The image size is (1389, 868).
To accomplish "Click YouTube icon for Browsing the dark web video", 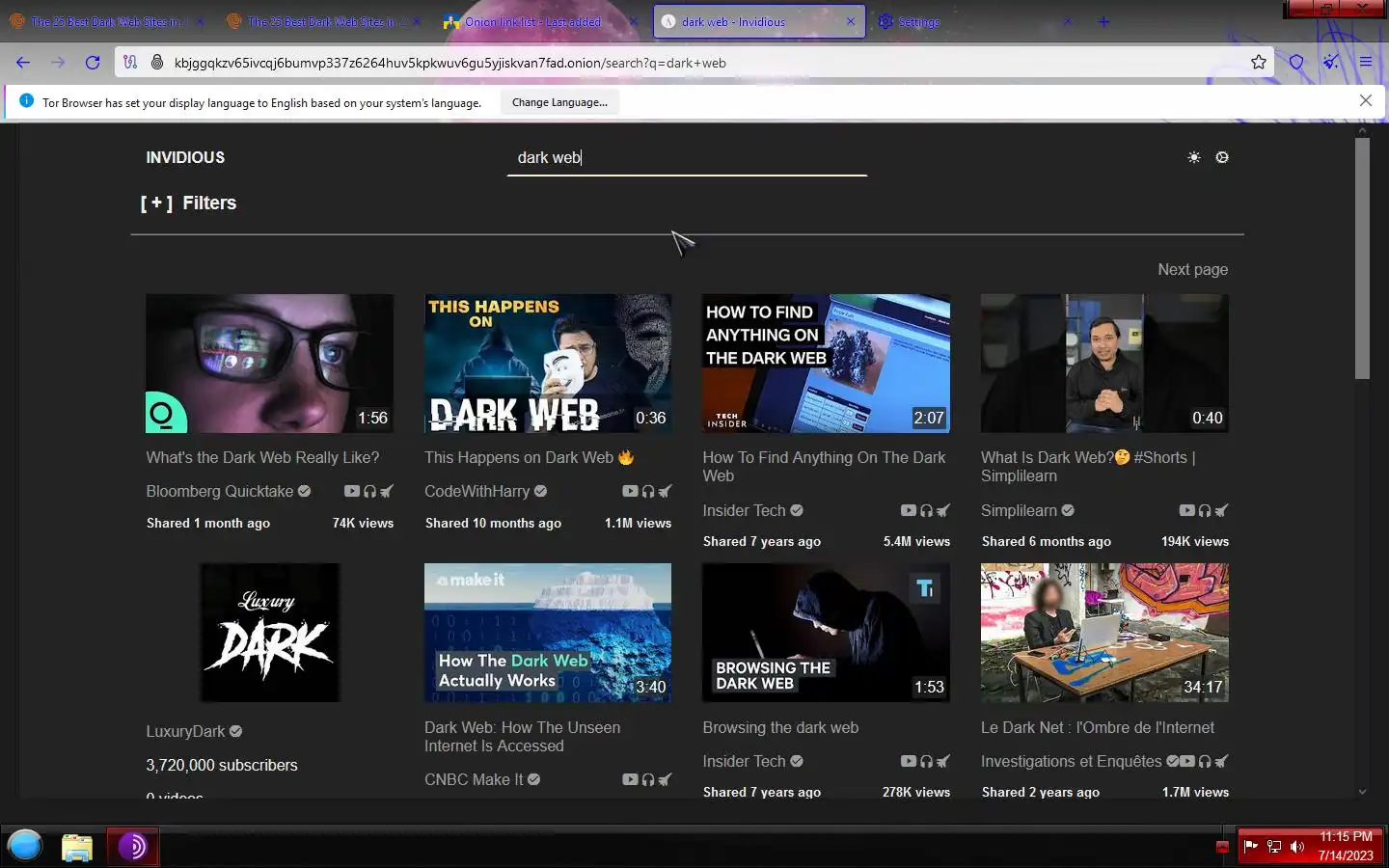I will click(x=908, y=761).
